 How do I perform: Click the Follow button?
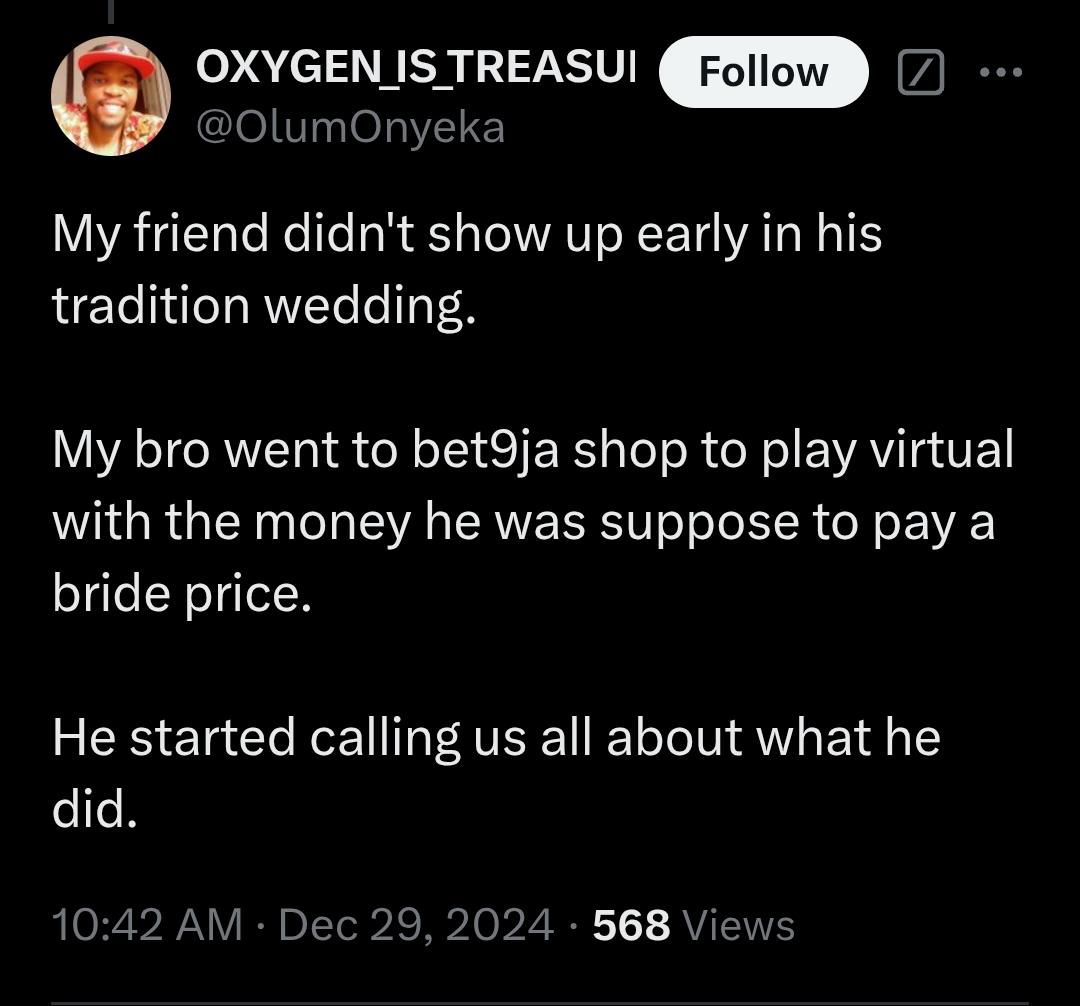(763, 72)
